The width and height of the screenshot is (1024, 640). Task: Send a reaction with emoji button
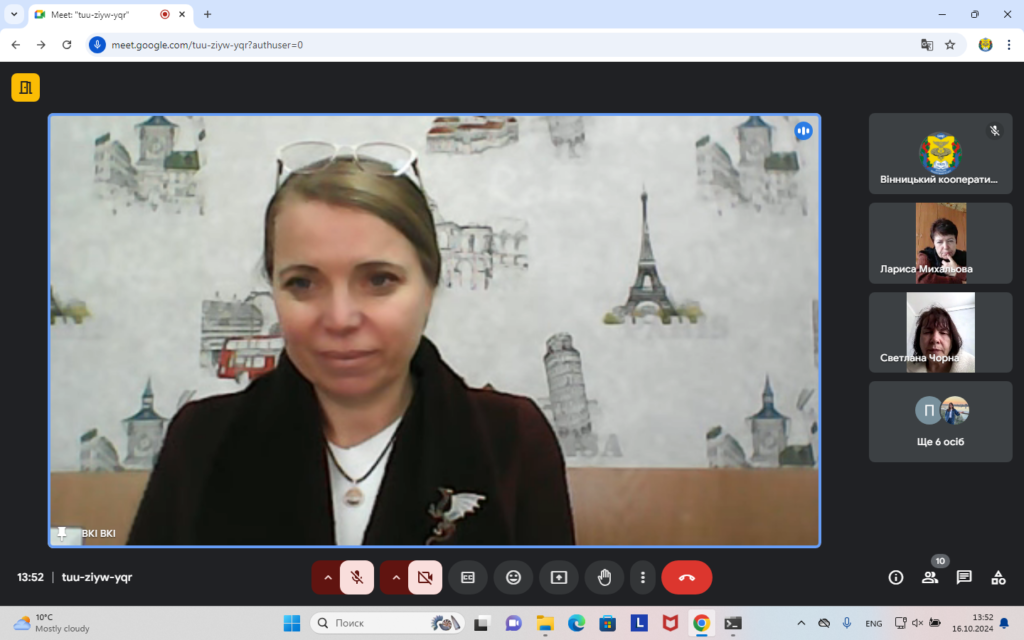coord(513,577)
